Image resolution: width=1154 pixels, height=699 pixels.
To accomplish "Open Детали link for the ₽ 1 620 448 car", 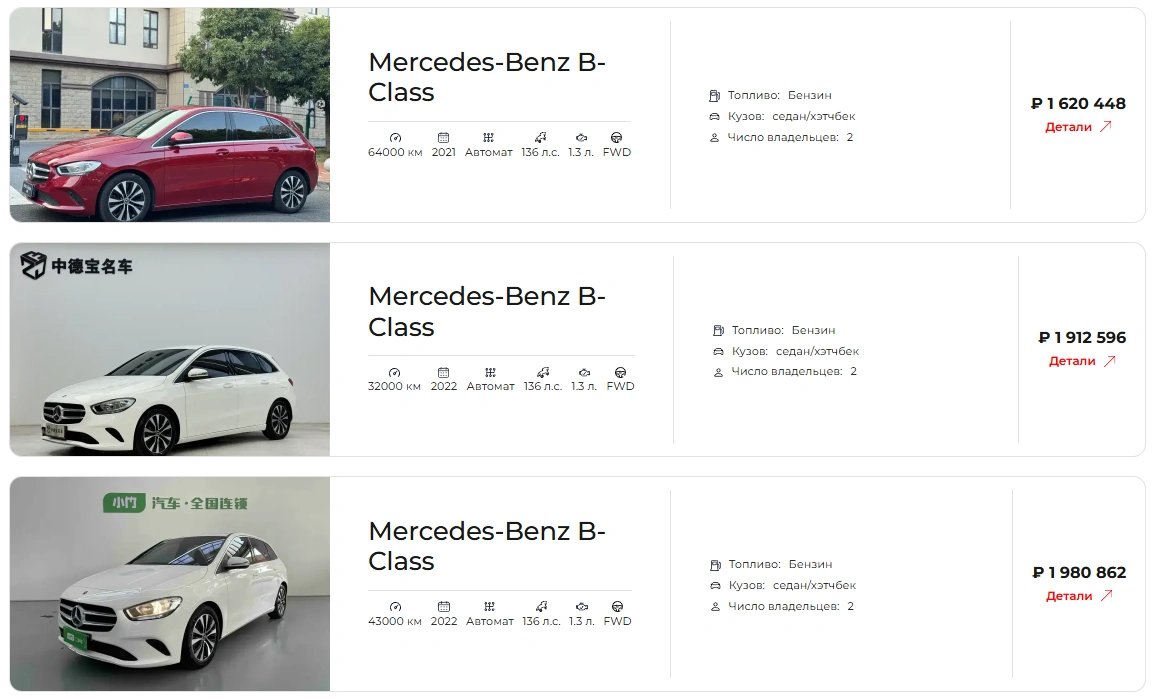I will [1077, 127].
